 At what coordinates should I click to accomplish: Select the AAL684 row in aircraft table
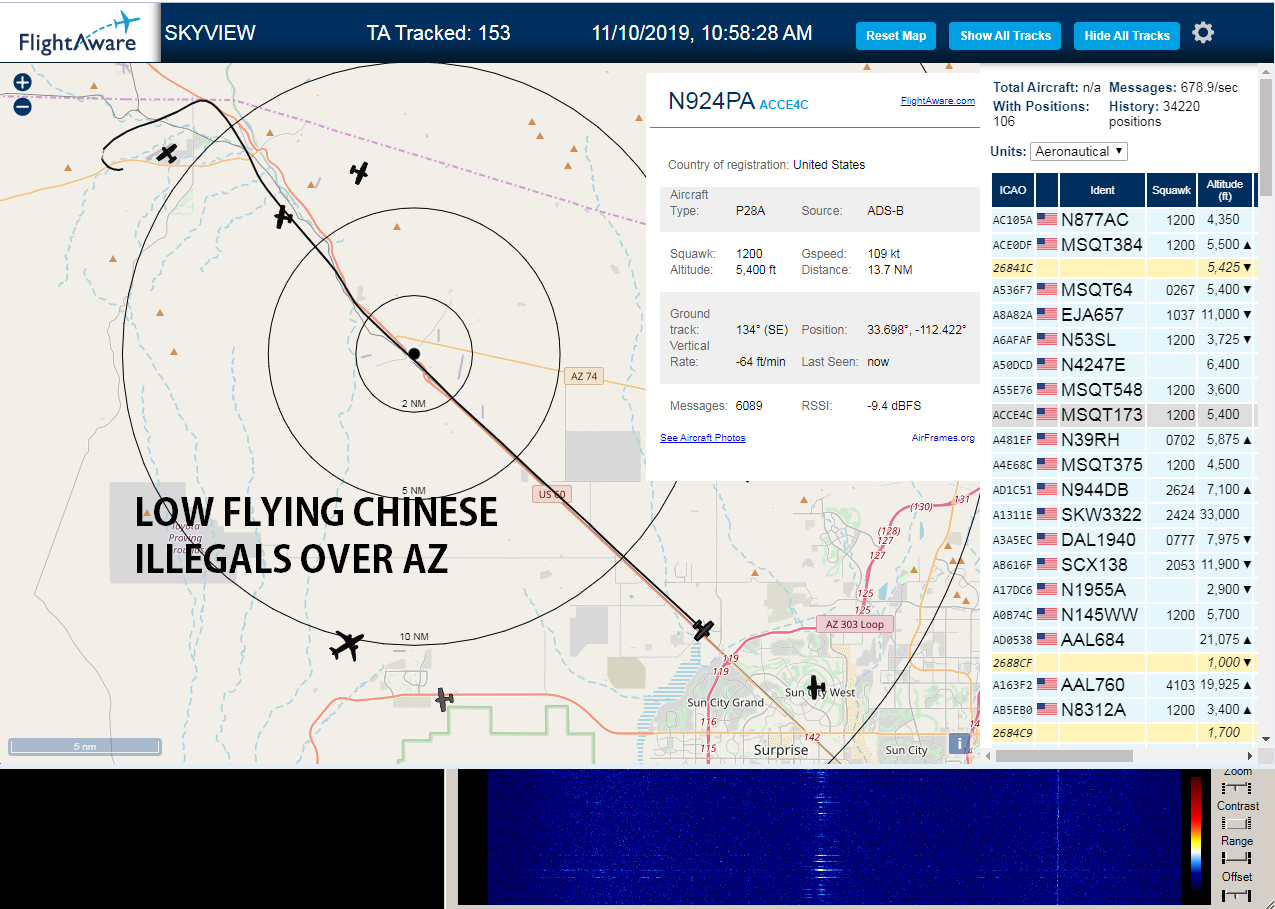[x=1123, y=639]
